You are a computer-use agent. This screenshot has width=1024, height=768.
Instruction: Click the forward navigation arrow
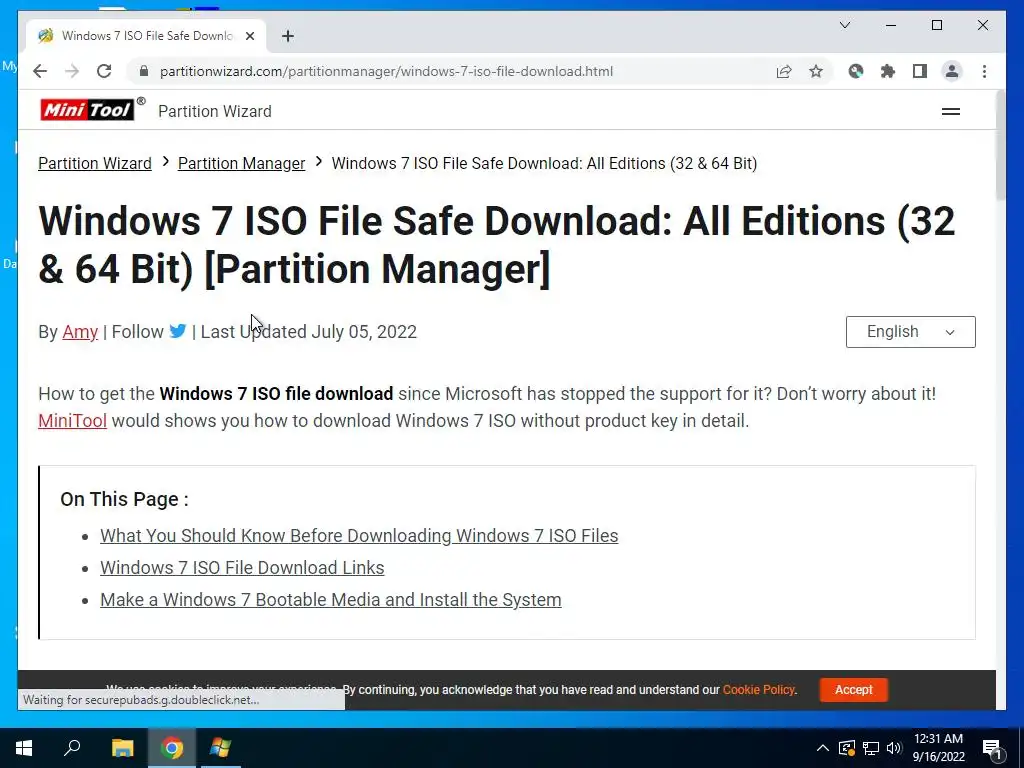(72, 71)
